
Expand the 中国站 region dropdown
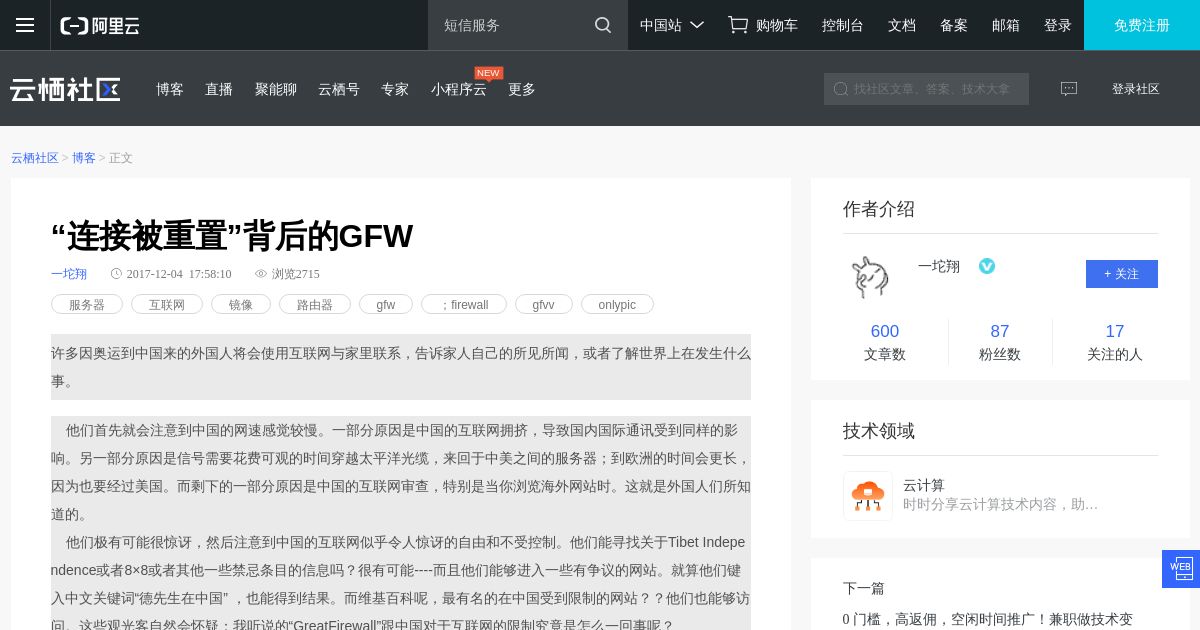pos(672,25)
